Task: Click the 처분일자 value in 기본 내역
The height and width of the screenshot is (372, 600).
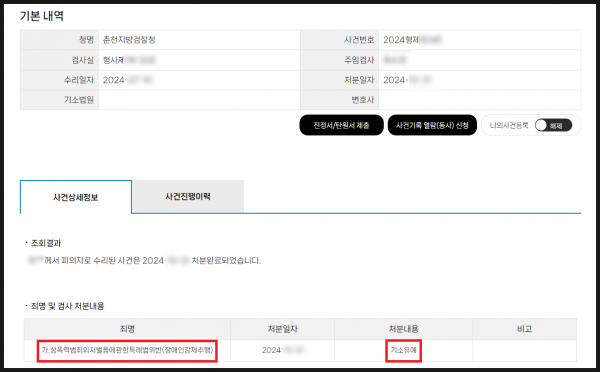Action: coord(408,80)
